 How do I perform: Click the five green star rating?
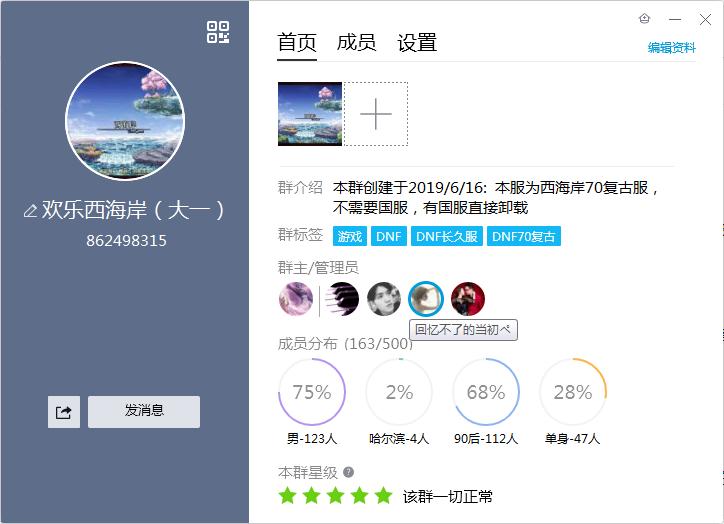335,496
